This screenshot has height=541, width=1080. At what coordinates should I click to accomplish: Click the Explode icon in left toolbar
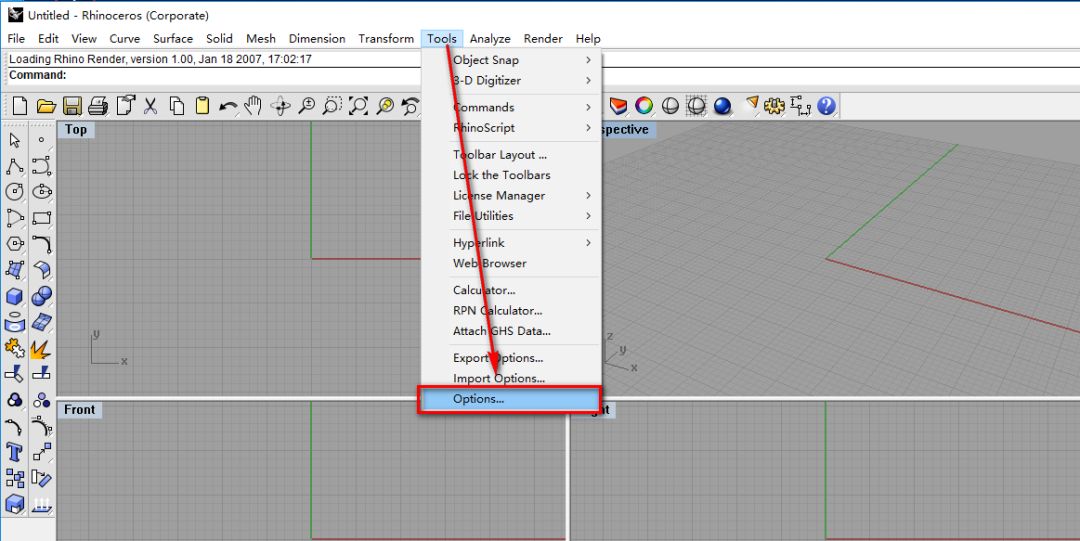[41, 348]
